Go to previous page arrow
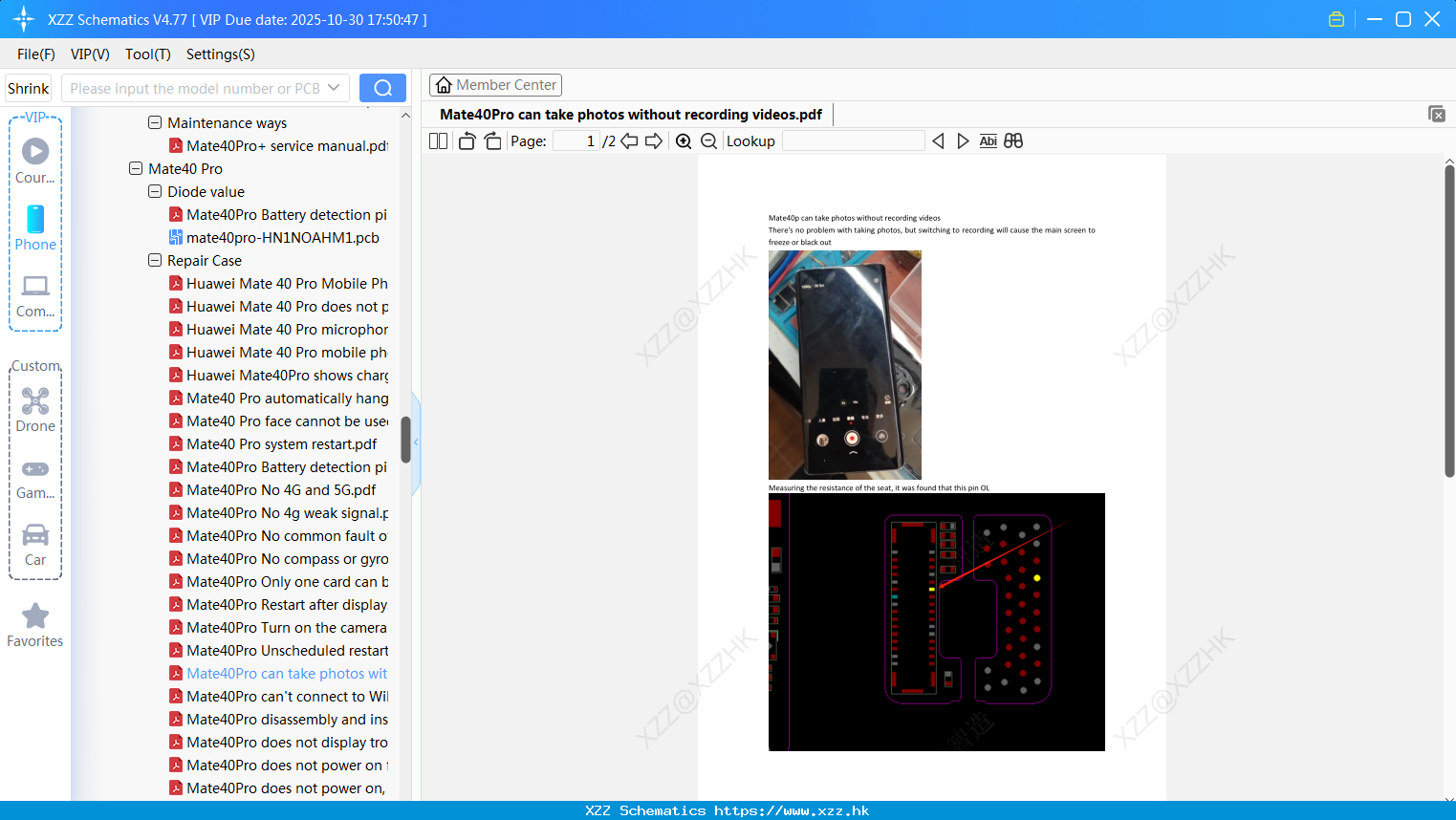1456x820 pixels. (x=629, y=141)
